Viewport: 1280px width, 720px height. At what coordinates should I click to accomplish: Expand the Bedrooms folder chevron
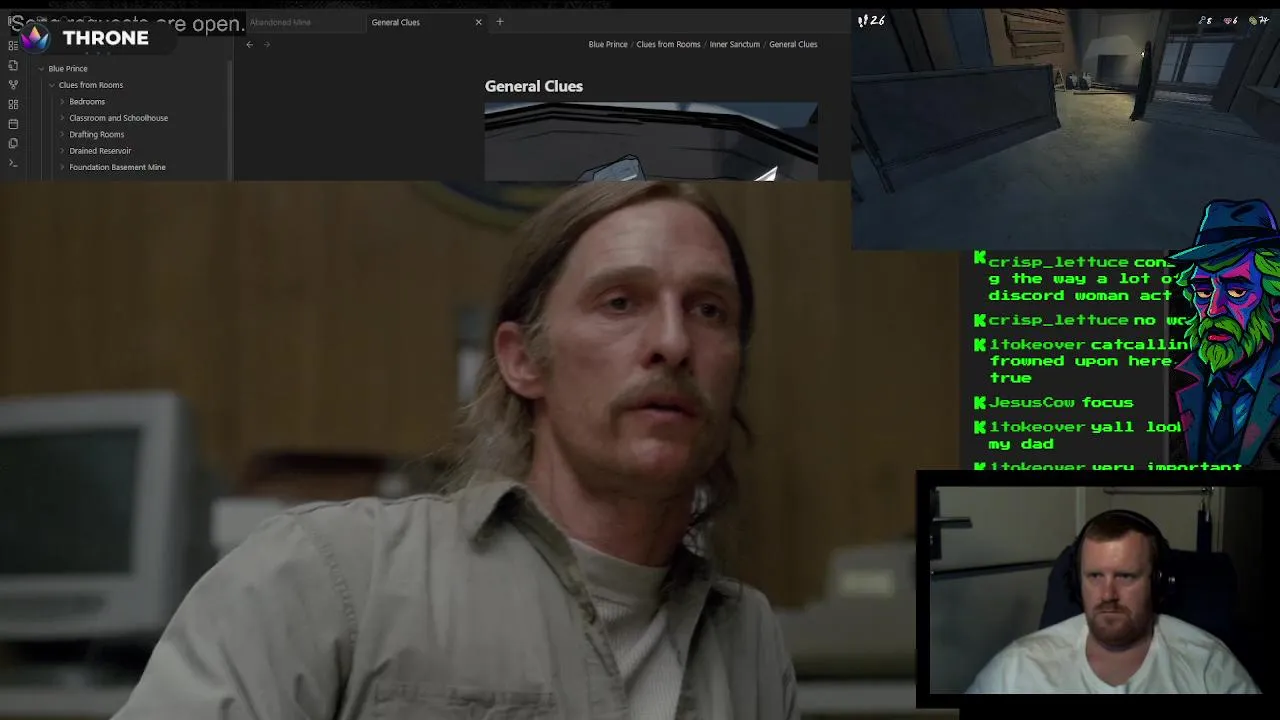pyautogui.click(x=62, y=102)
